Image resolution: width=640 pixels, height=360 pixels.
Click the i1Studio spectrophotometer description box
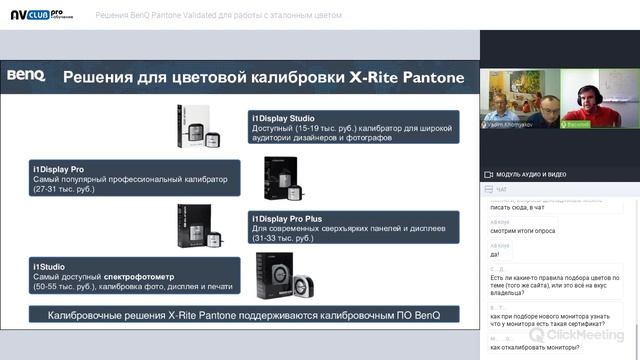134,276
